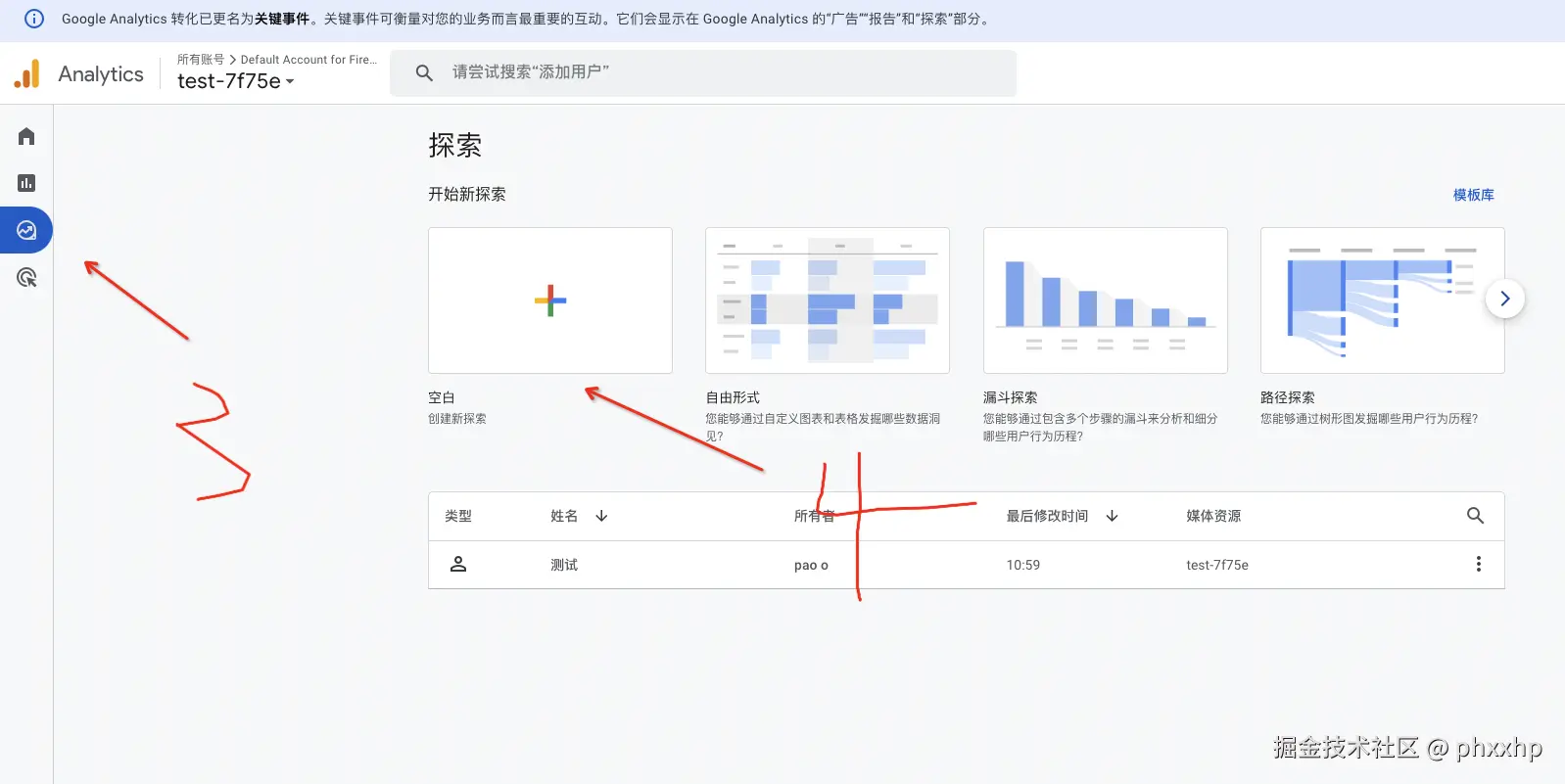1565x784 pixels.
Task: Open Home in the left sidebar
Action: (26, 136)
